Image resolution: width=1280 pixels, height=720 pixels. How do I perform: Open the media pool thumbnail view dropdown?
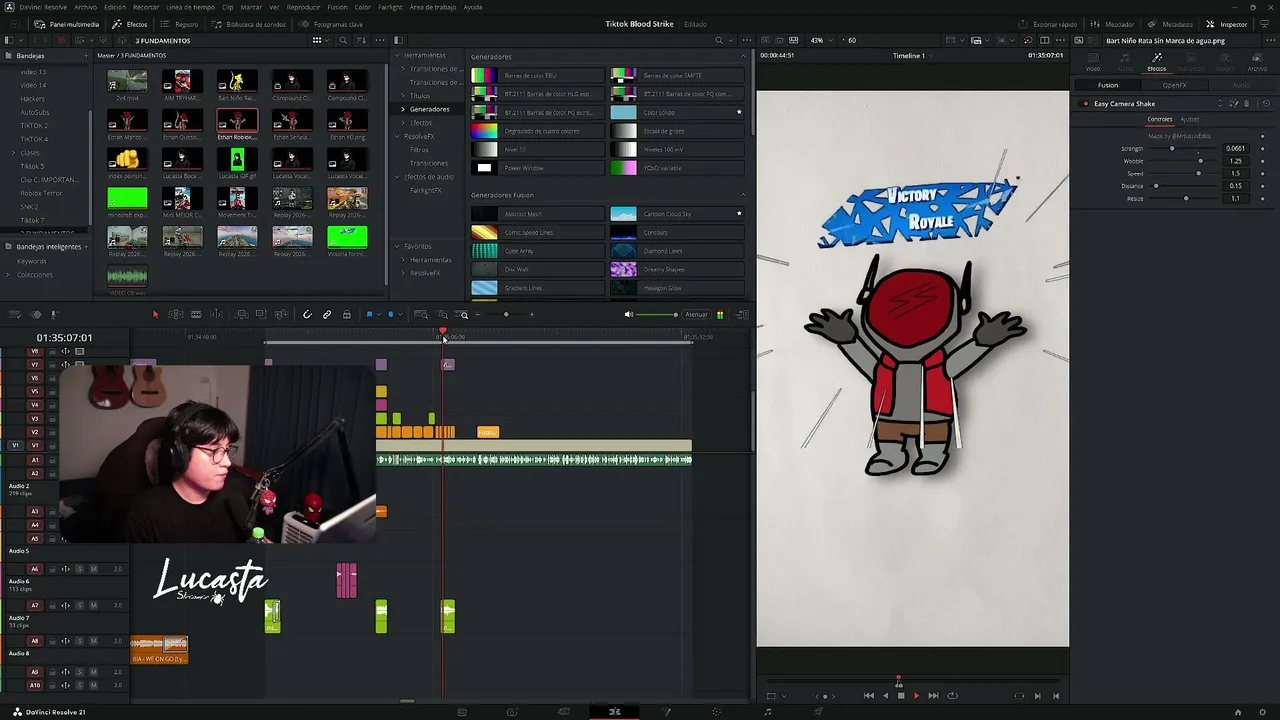pyautogui.click(x=319, y=41)
